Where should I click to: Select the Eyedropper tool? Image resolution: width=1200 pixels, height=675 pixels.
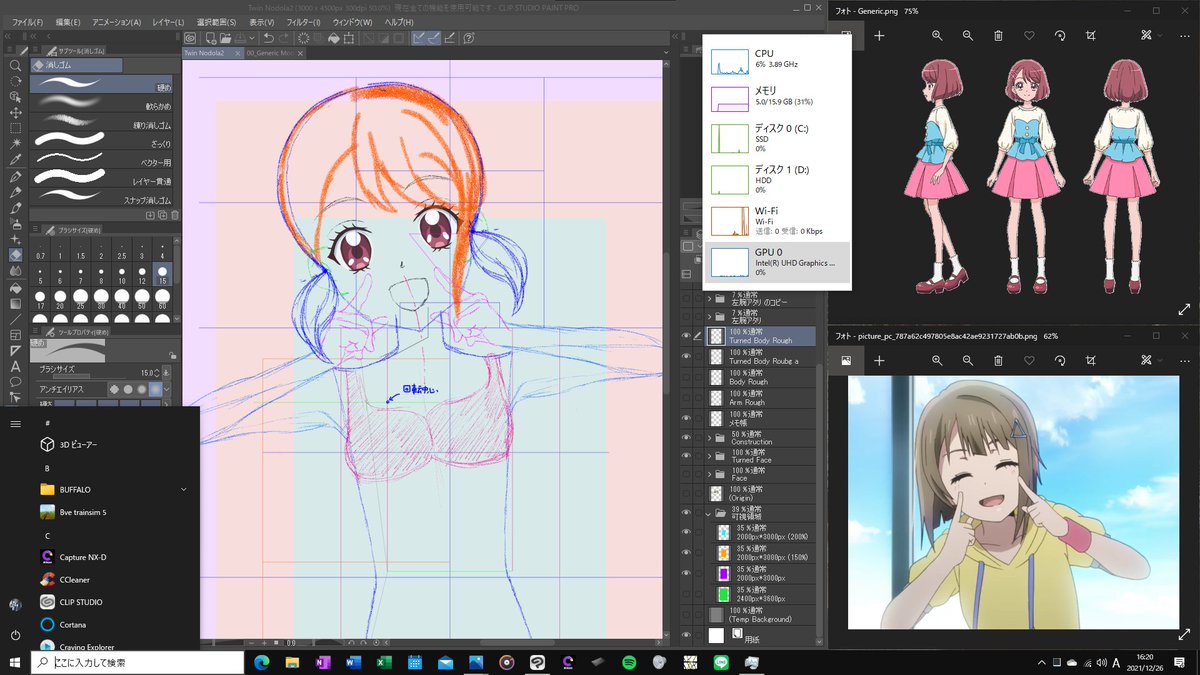coord(15,160)
